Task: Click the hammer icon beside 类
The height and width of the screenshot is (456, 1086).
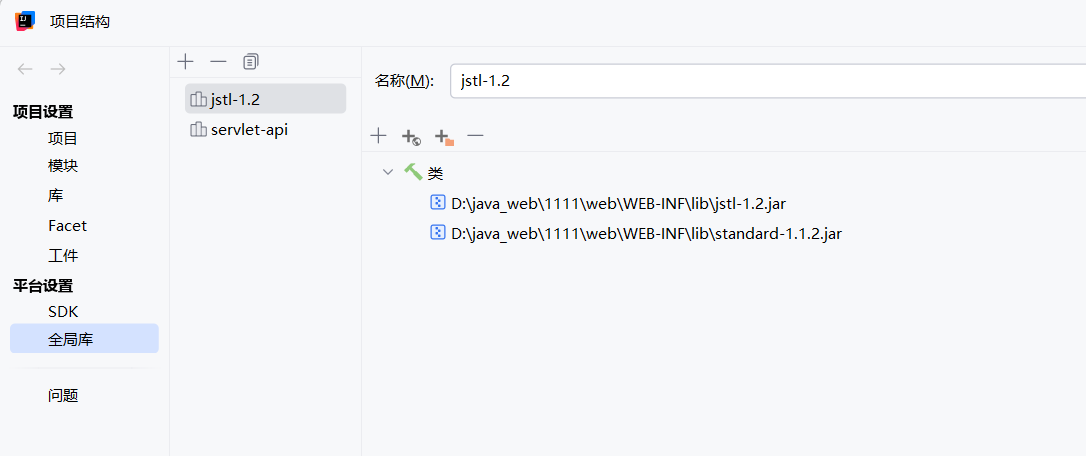Action: click(x=413, y=172)
